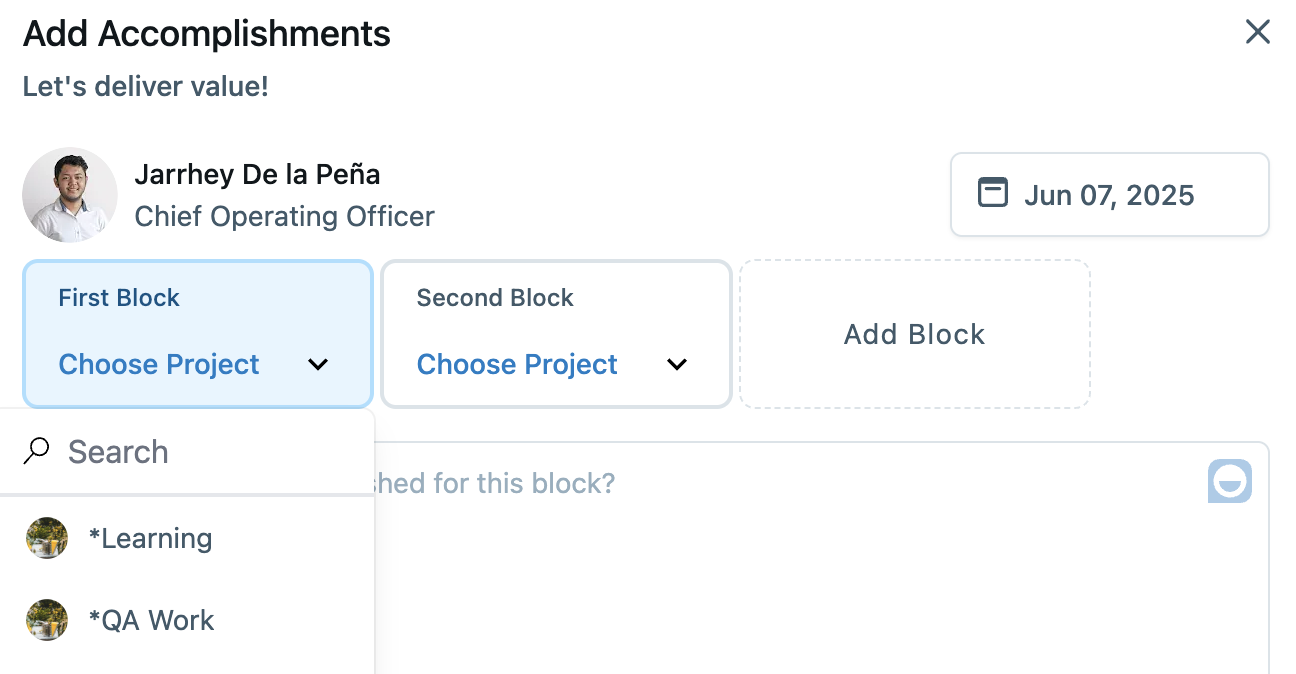Click the Jarrhey De la Peña name
The height and width of the screenshot is (674, 1296).
[257, 174]
